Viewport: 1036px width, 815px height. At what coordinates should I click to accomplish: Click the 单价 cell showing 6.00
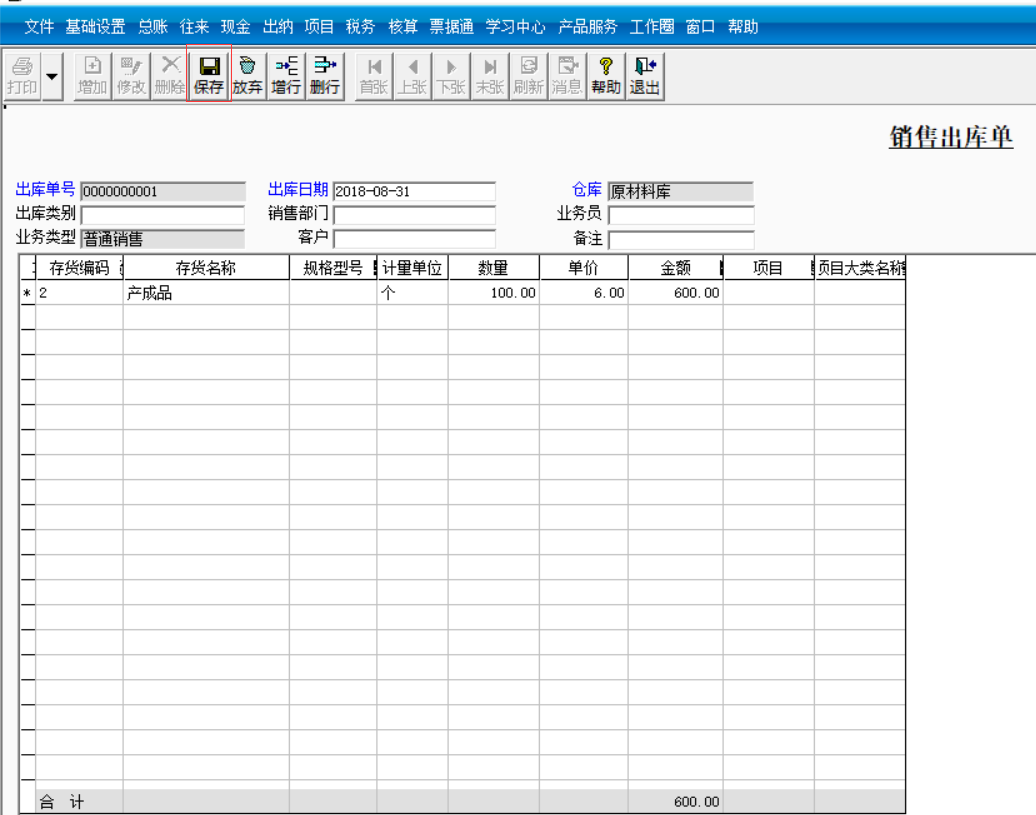[583, 293]
